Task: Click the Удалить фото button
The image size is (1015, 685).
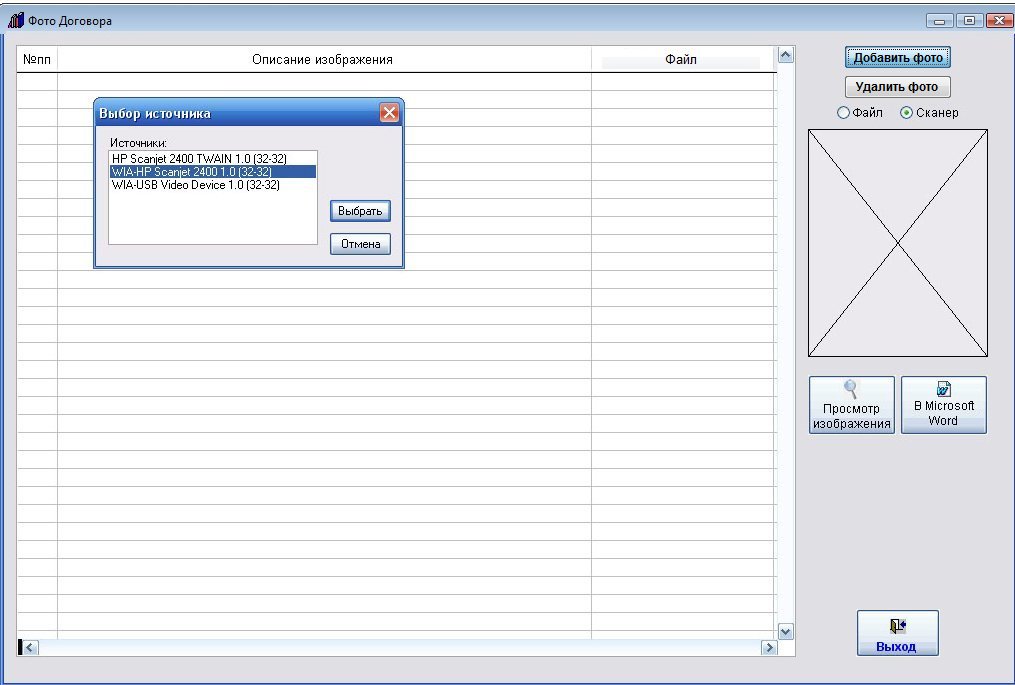Action: tap(897, 87)
